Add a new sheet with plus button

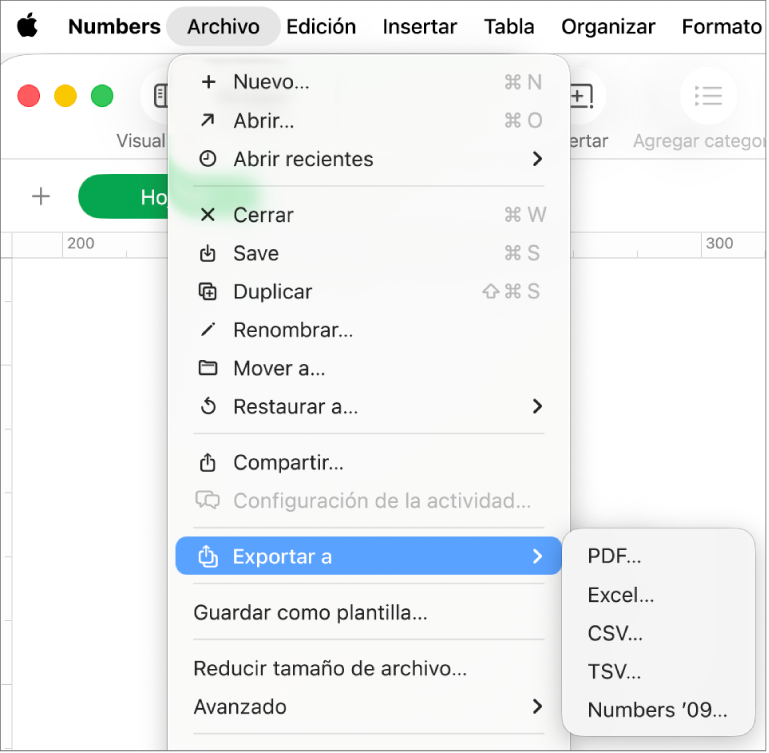(41, 196)
